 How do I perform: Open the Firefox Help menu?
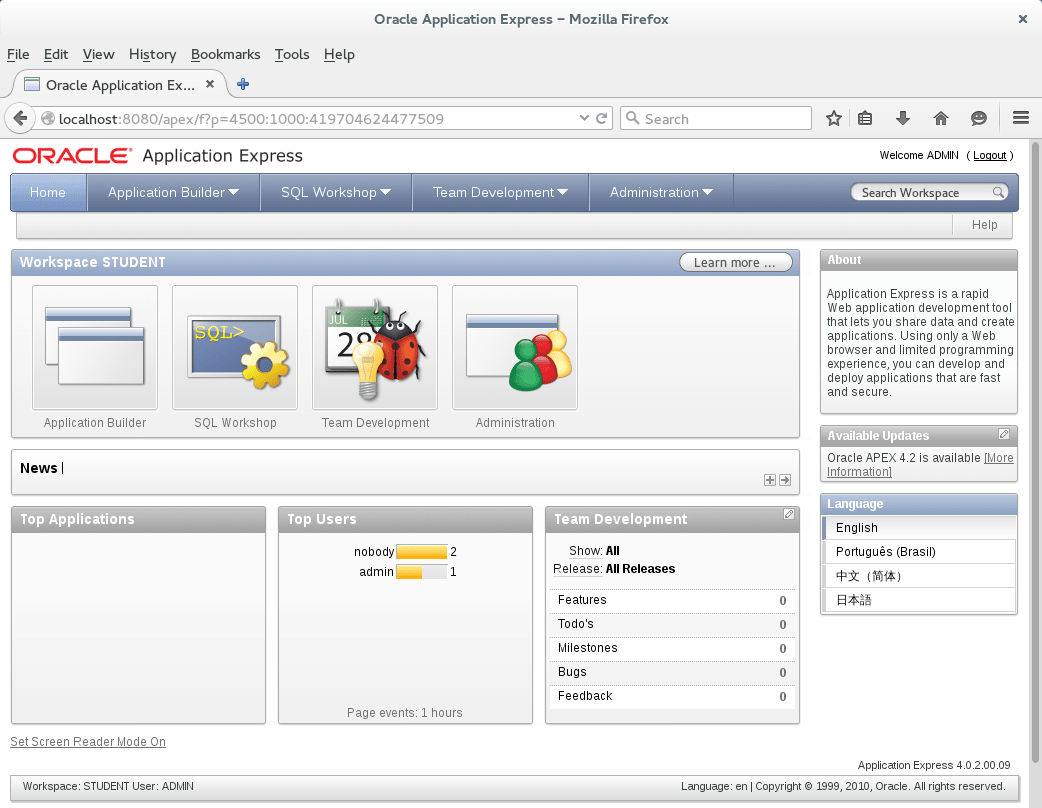(339, 54)
